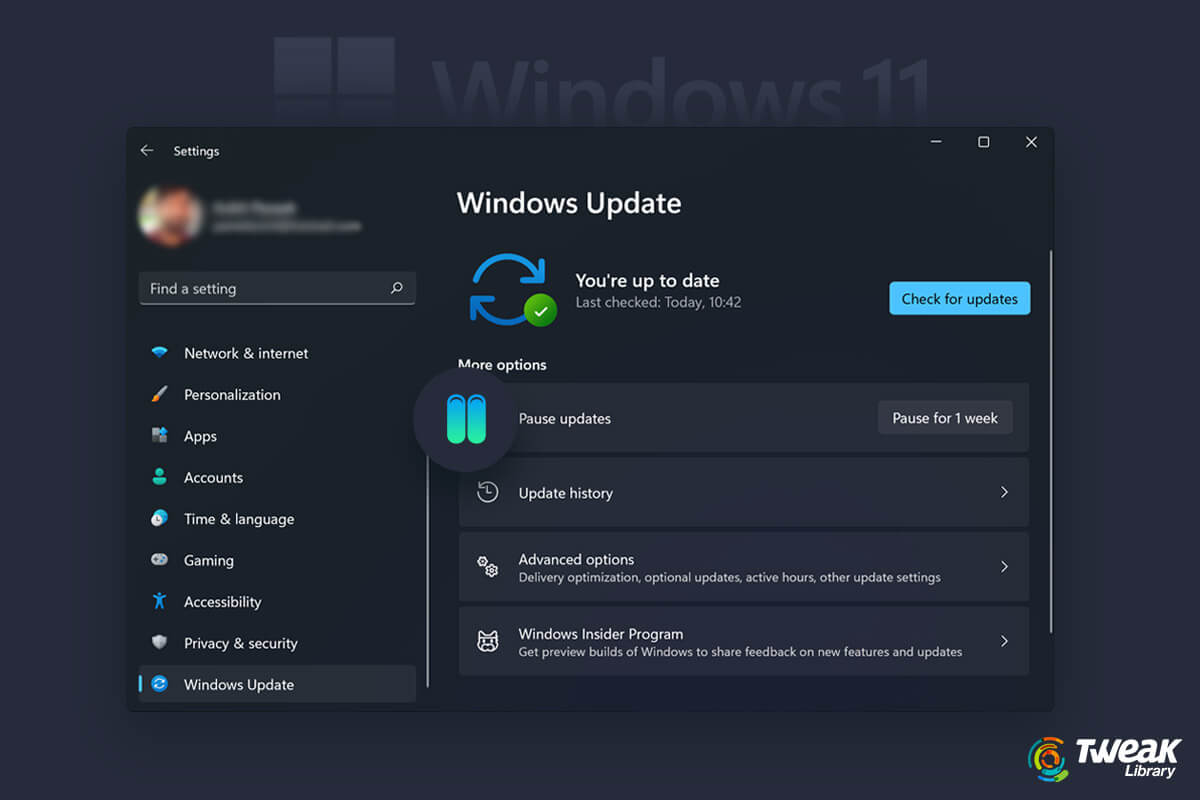Open the Windows Update circular arrows icon

click(x=160, y=684)
